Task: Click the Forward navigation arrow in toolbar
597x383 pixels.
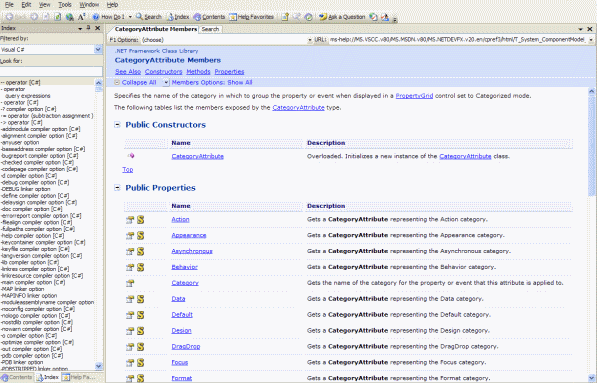Action: point(34,17)
